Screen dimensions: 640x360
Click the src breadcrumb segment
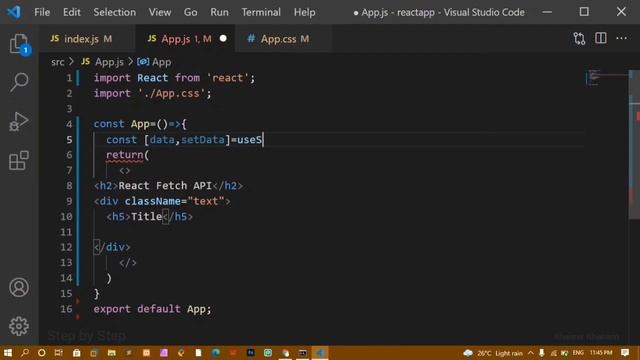pos(58,62)
